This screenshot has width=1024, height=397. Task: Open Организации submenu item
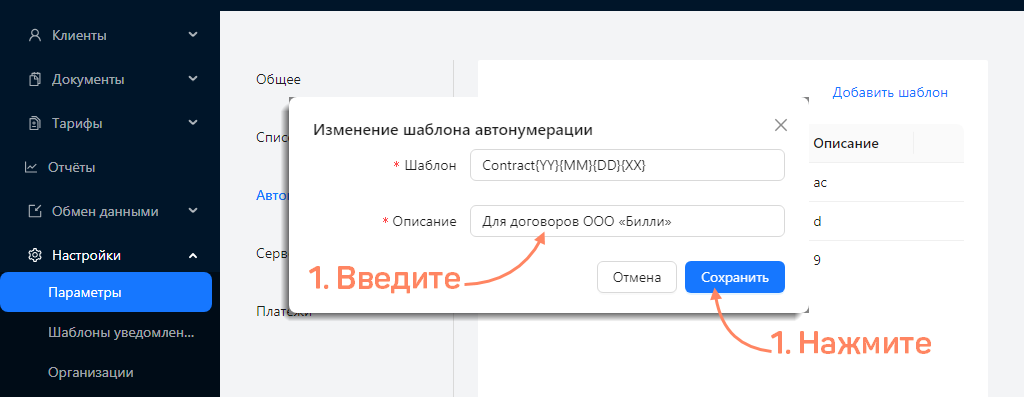91,372
